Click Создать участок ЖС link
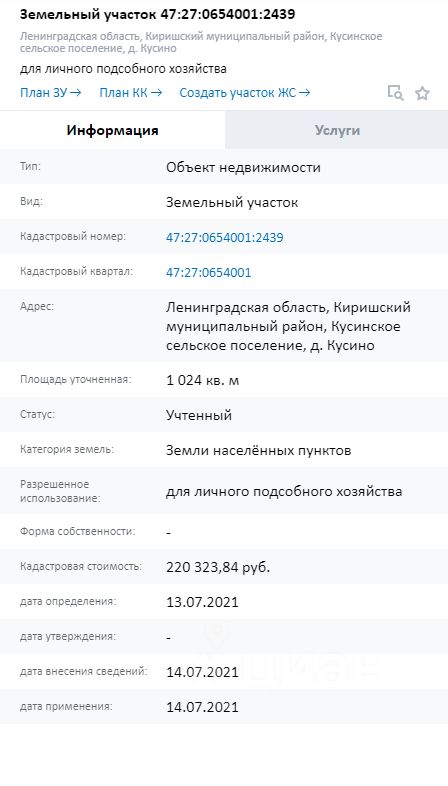Screen dimensions: 448x786 point(245,93)
